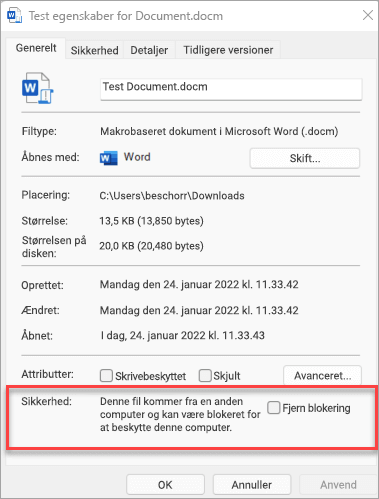The height and width of the screenshot is (499, 379).
Task: Click the greyed-out Anvend button
Action: [338, 484]
